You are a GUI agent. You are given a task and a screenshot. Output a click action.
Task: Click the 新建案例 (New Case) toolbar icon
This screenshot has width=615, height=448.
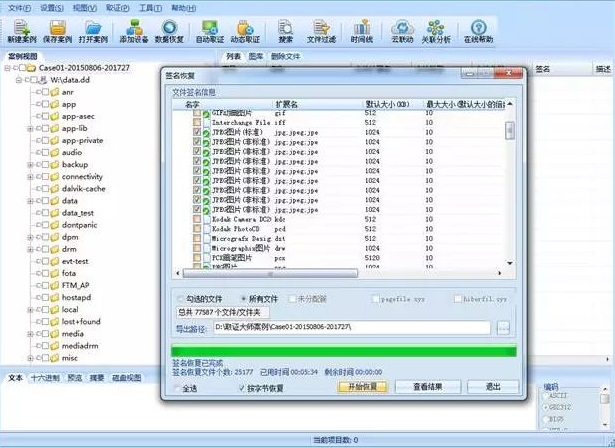[22, 28]
